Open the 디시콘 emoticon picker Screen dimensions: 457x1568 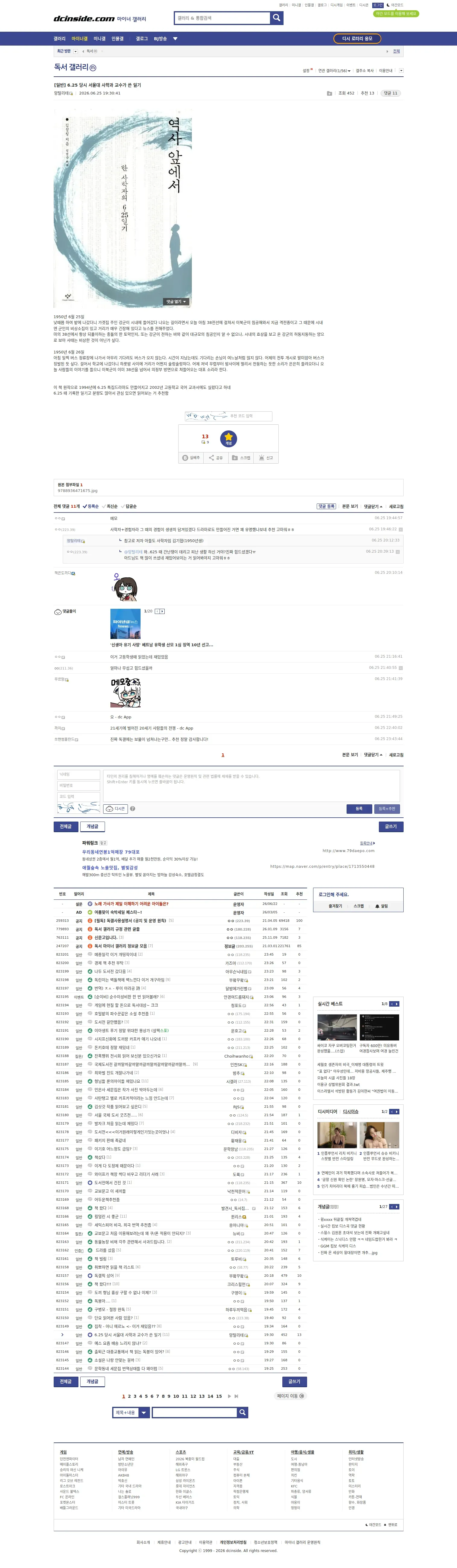115,809
